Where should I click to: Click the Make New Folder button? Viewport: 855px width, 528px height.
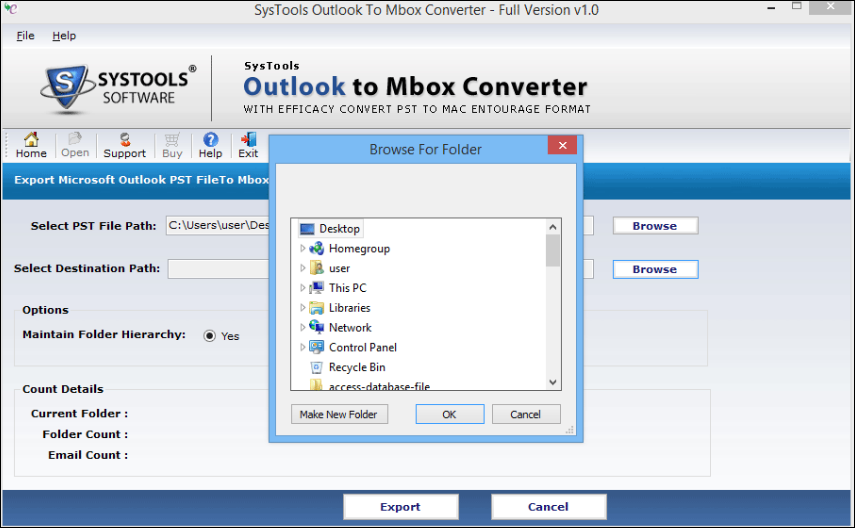coord(339,415)
